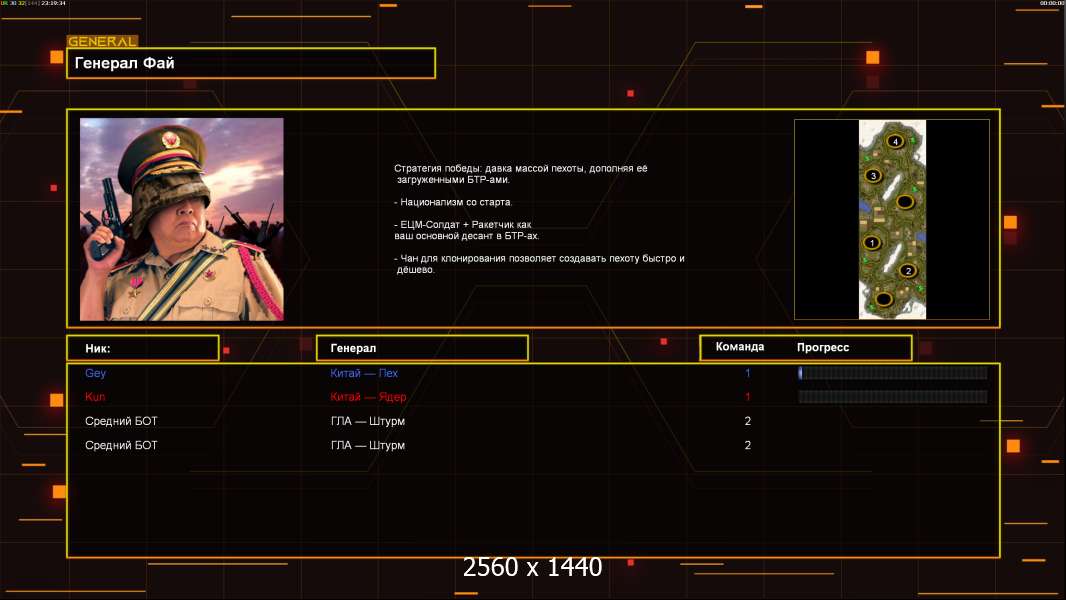Click start position marker 2 on the minimap
Screen dimensions: 1066x600
[908, 270]
